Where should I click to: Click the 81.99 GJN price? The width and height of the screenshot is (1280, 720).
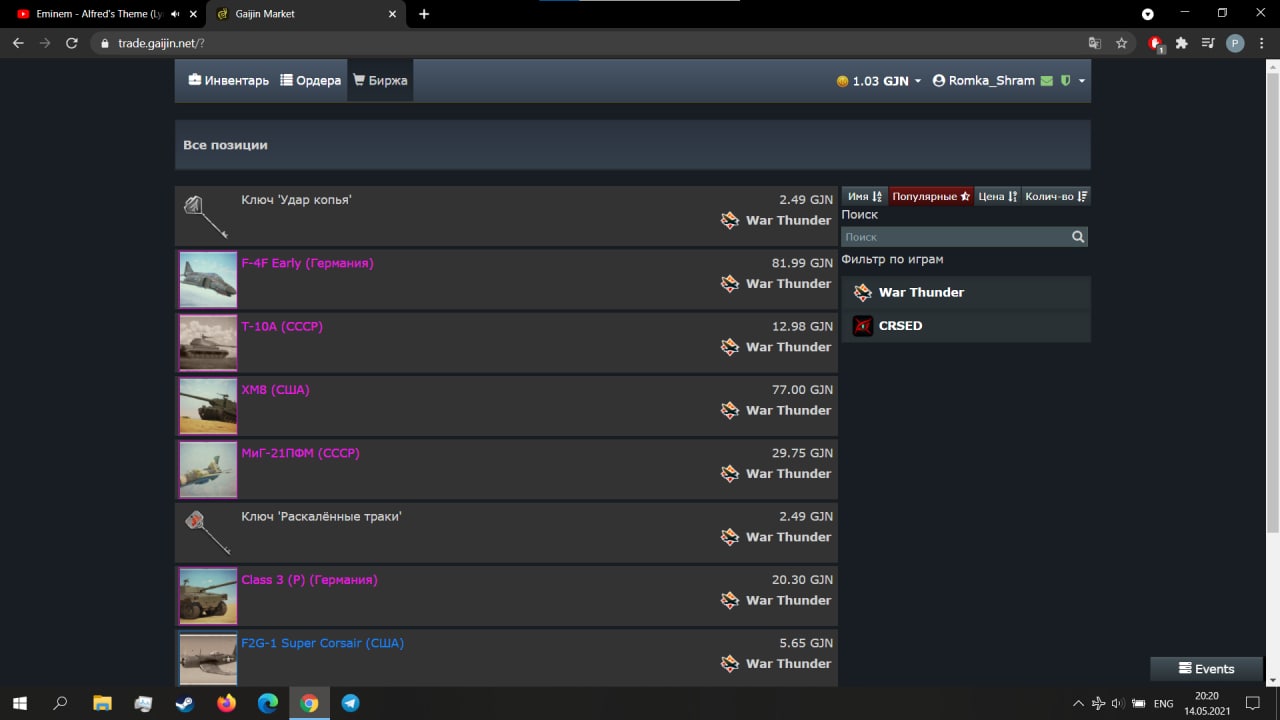coord(802,263)
